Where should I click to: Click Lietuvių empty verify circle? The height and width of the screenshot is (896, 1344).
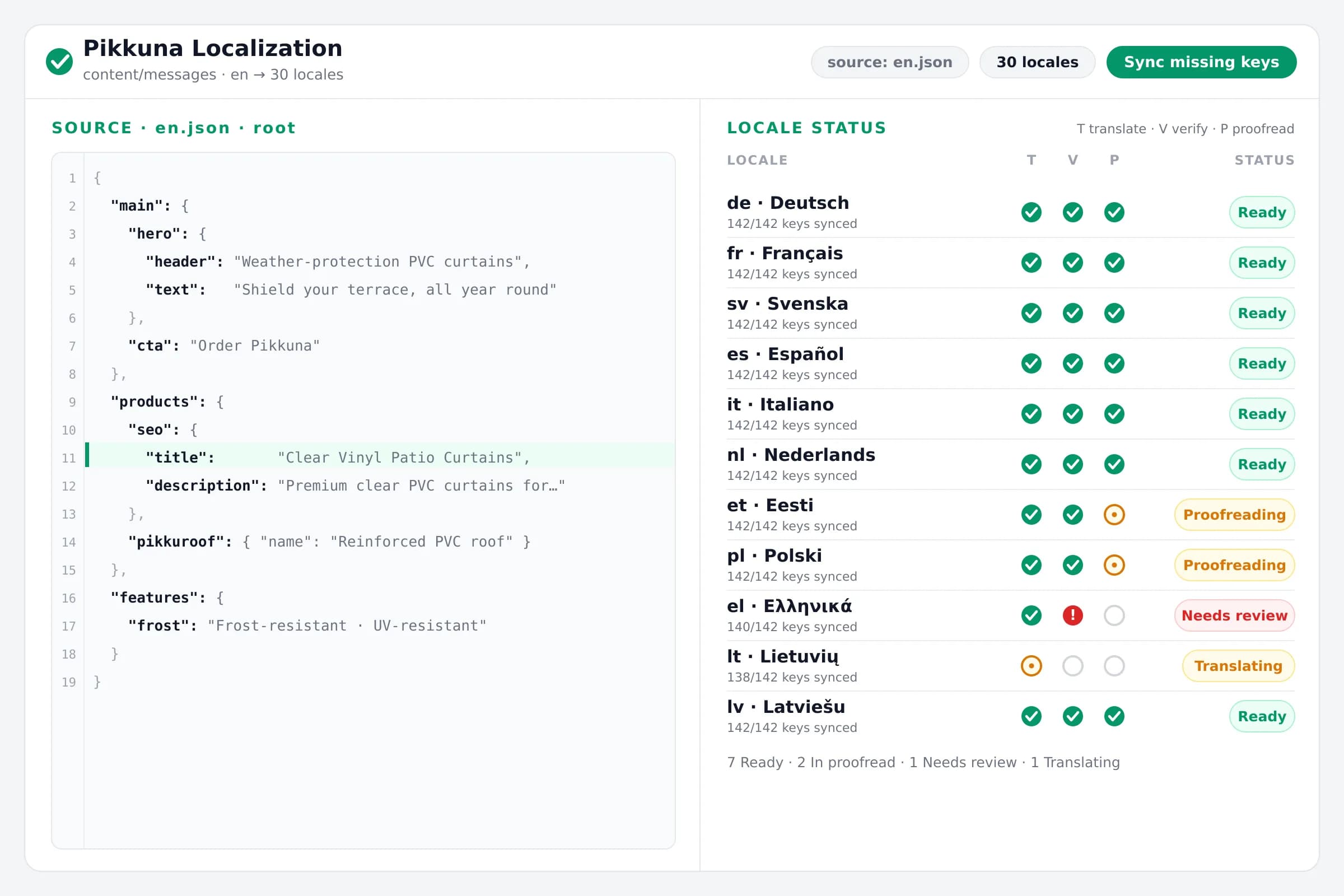tap(1072, 666)
